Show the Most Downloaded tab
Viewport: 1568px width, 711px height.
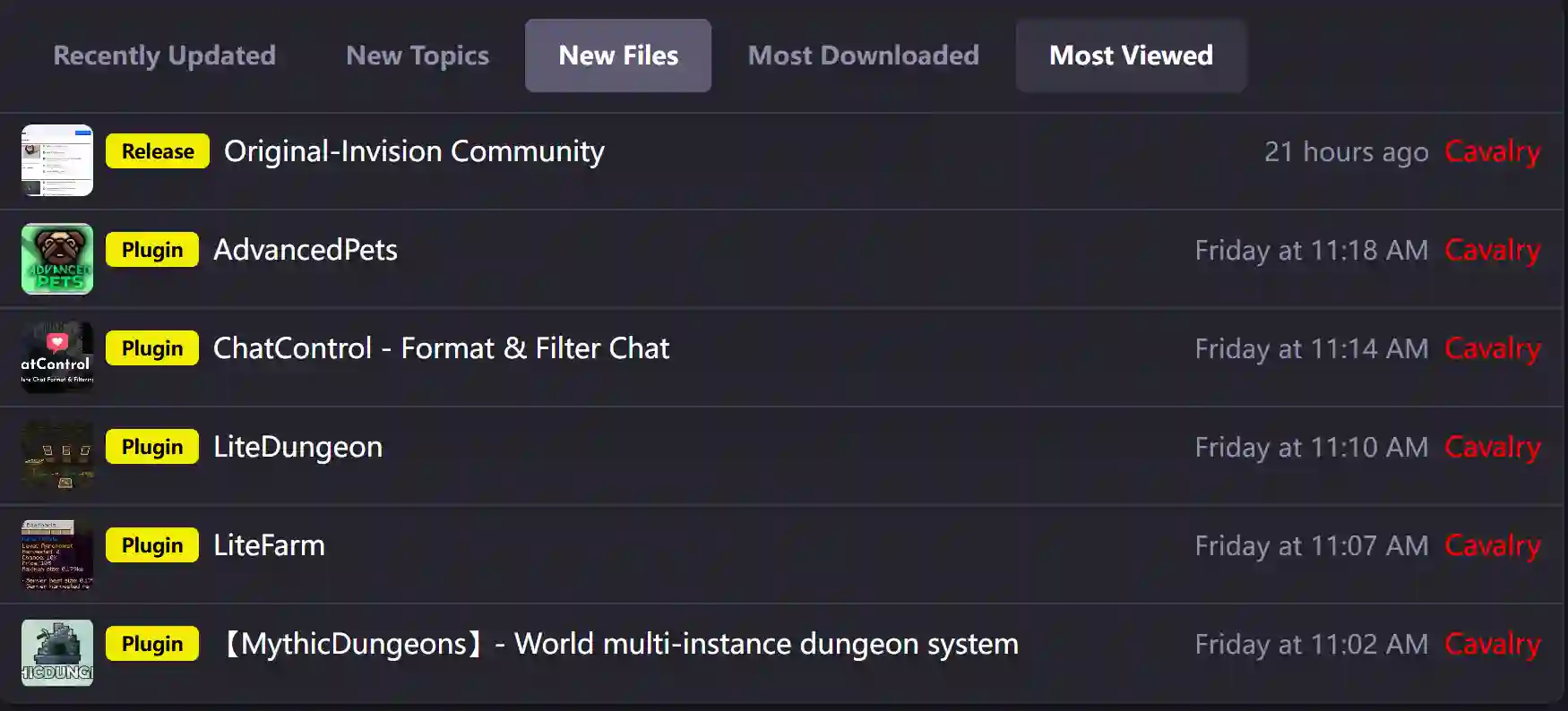[x=864, y=56]
